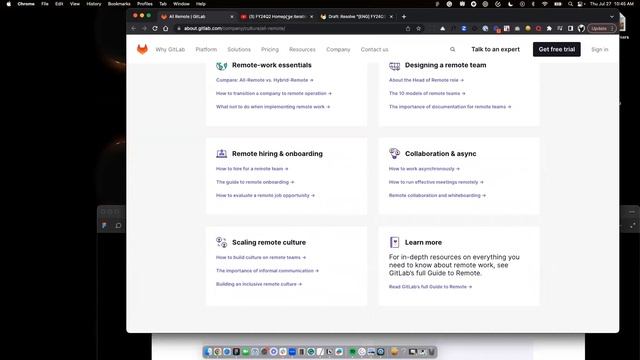
Task: Open Compare: All-Remote vs. Hybrid-Remote link
Action: [264, 80]
